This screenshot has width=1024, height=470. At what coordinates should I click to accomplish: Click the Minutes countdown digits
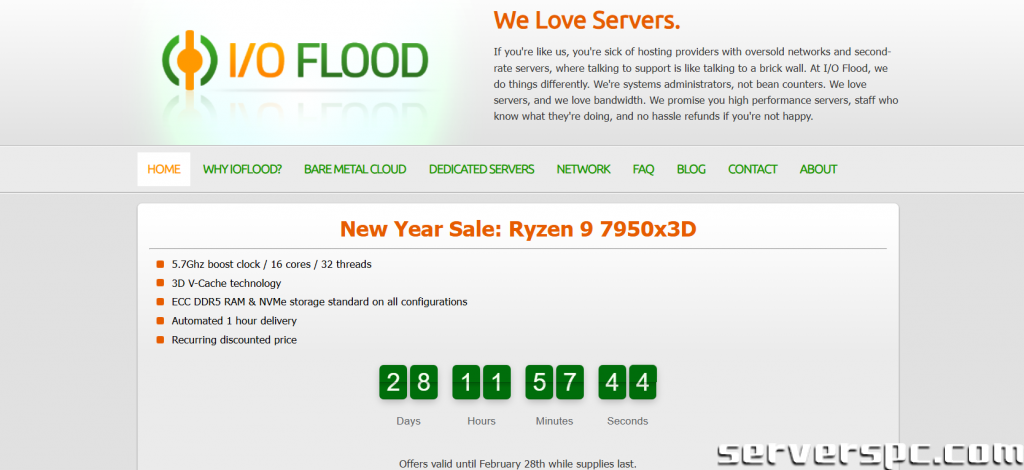tap(554, 382)
